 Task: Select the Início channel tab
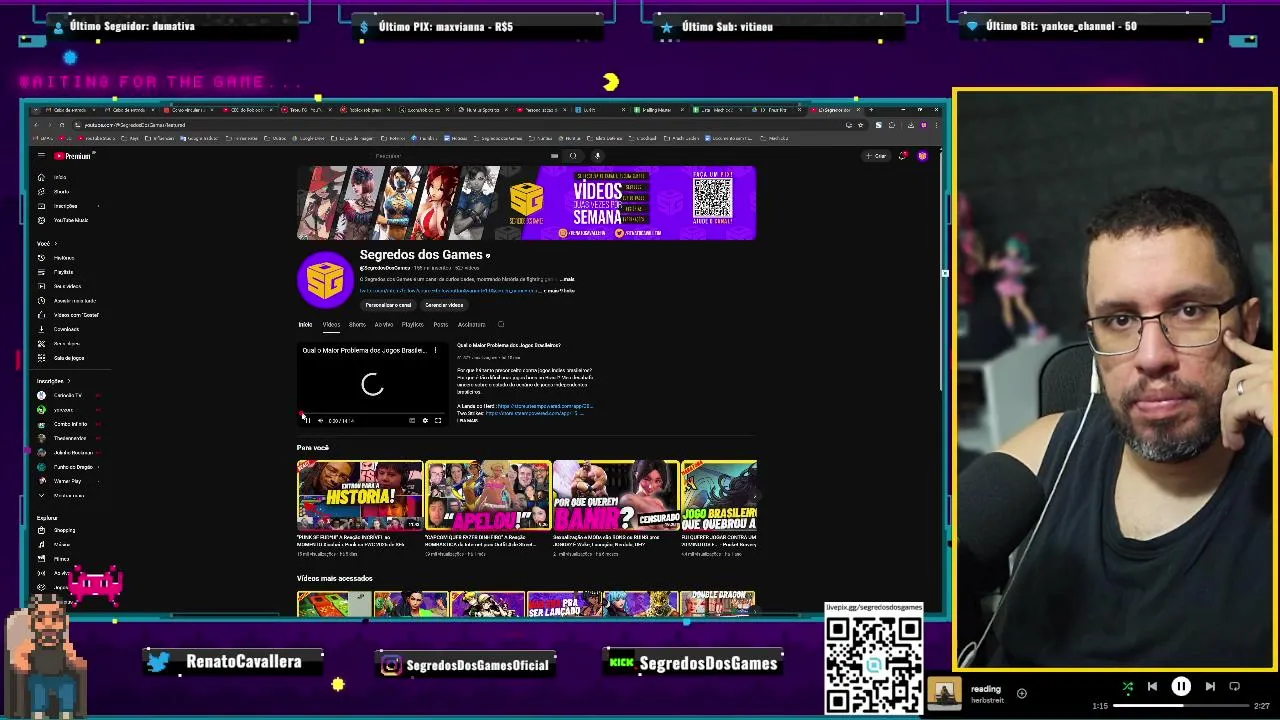pos(305,324)
